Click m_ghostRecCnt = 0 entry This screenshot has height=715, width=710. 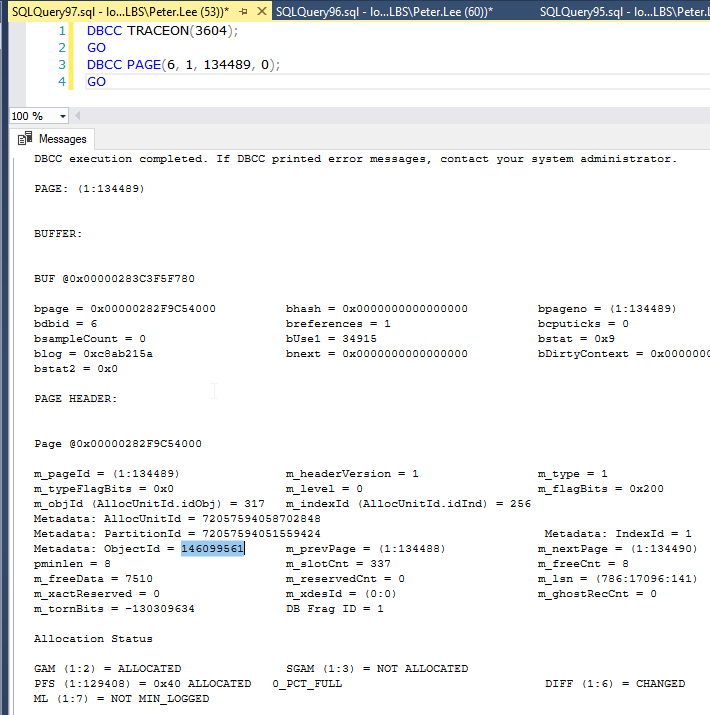point(597,593)
